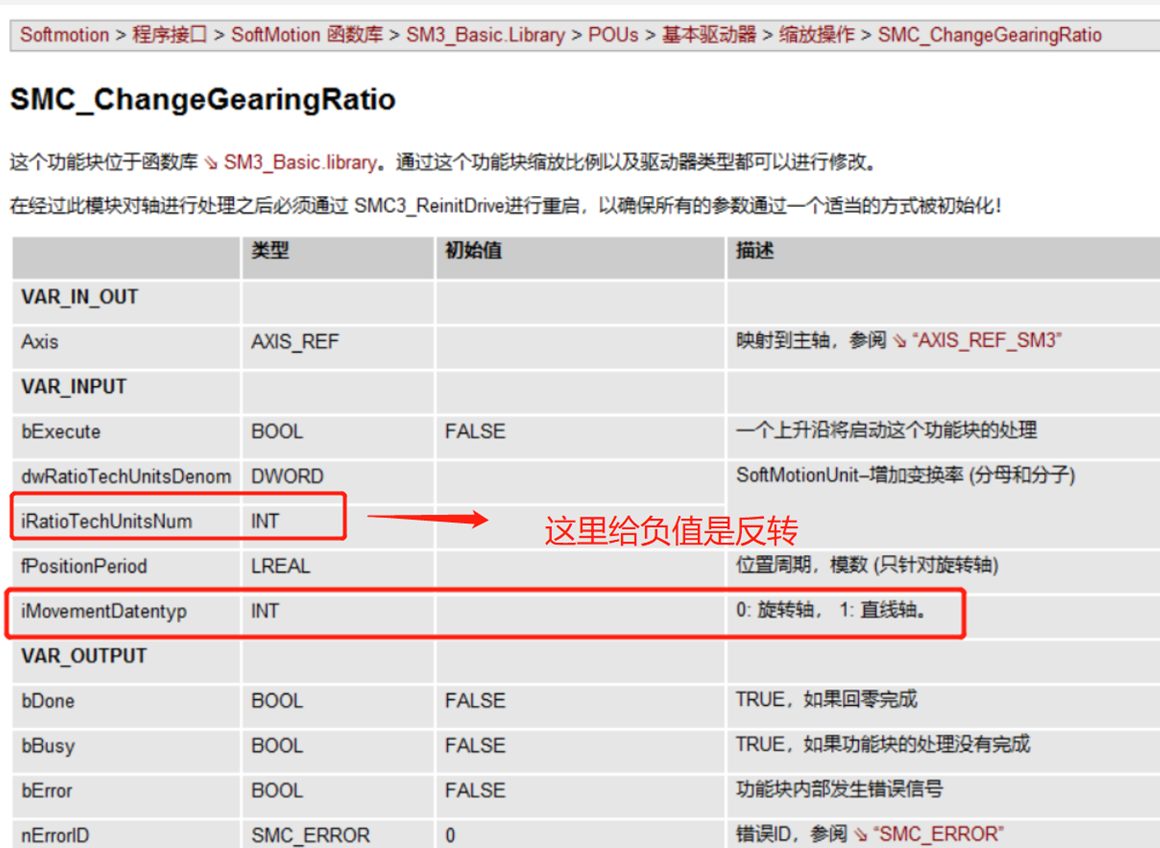Click the bExecute description 一个上升沿将启动
This screenshot has width=1160, height=848.
886,431
